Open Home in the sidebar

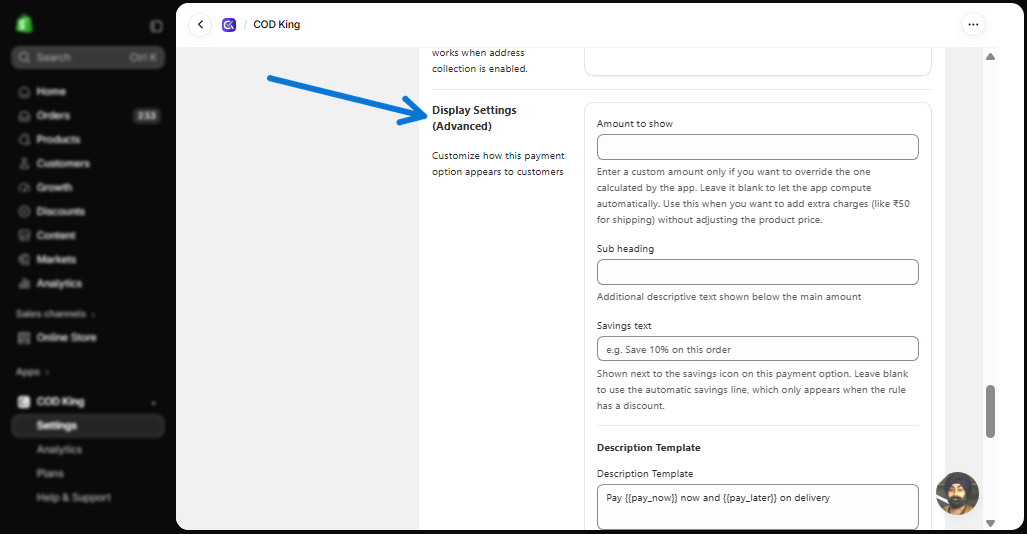(51, 92)
